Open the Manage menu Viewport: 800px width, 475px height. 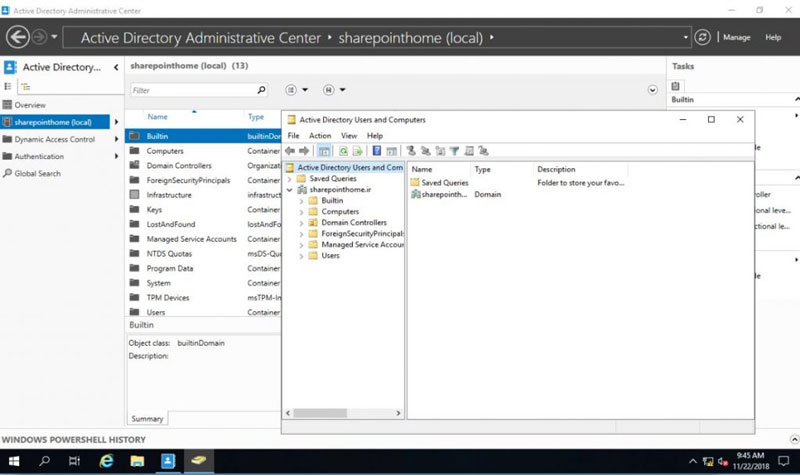(x=736, y=37)
